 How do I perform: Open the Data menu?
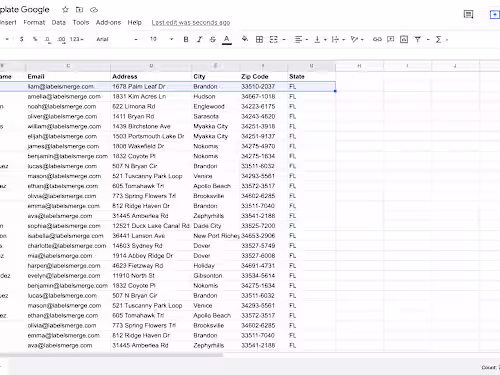tap(58, 22)
